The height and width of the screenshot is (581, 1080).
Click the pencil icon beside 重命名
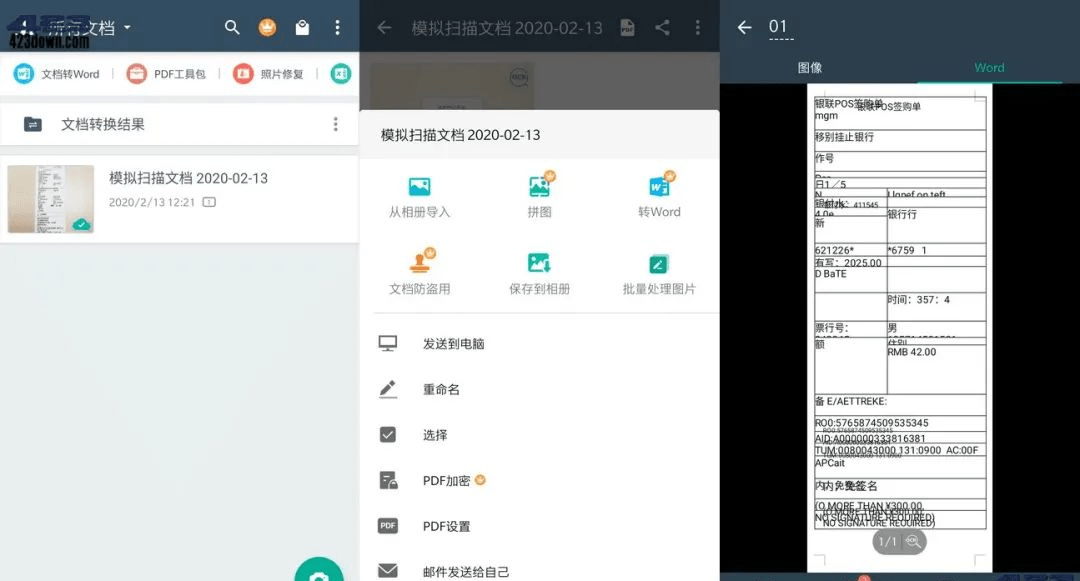coord(388,389)
